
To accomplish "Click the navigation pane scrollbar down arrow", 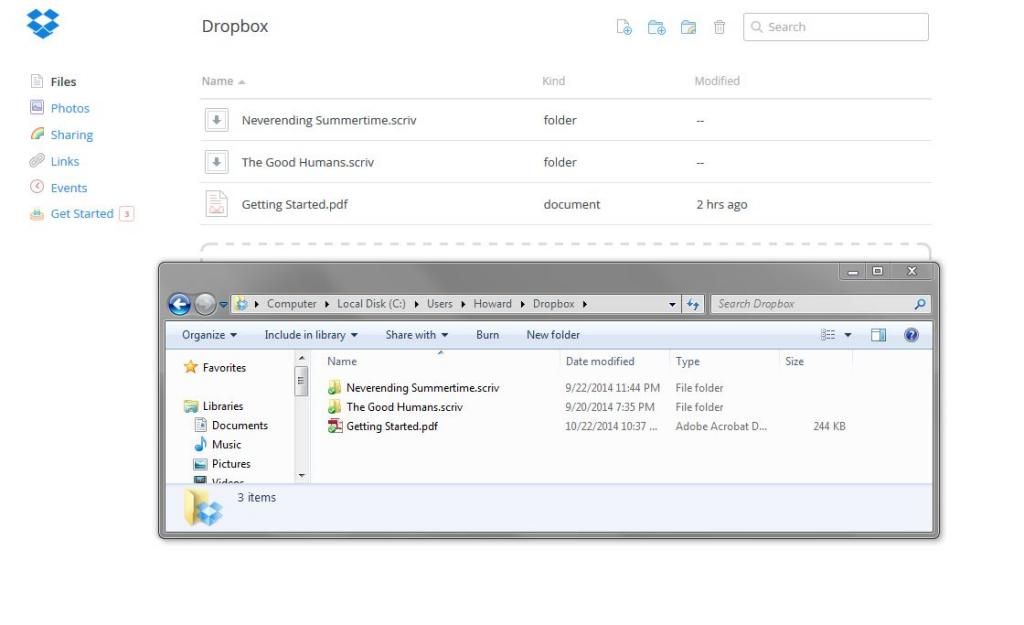I will (302, 475).
